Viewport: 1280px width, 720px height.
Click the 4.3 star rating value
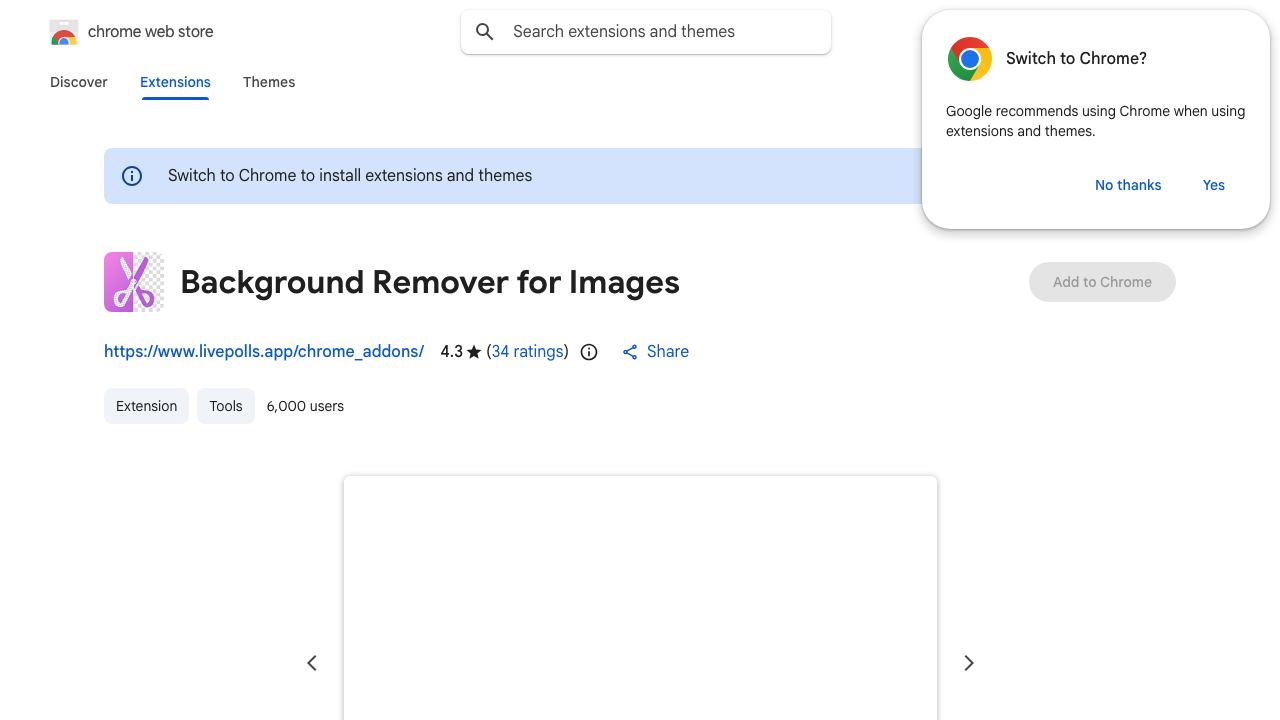(461, 351)
